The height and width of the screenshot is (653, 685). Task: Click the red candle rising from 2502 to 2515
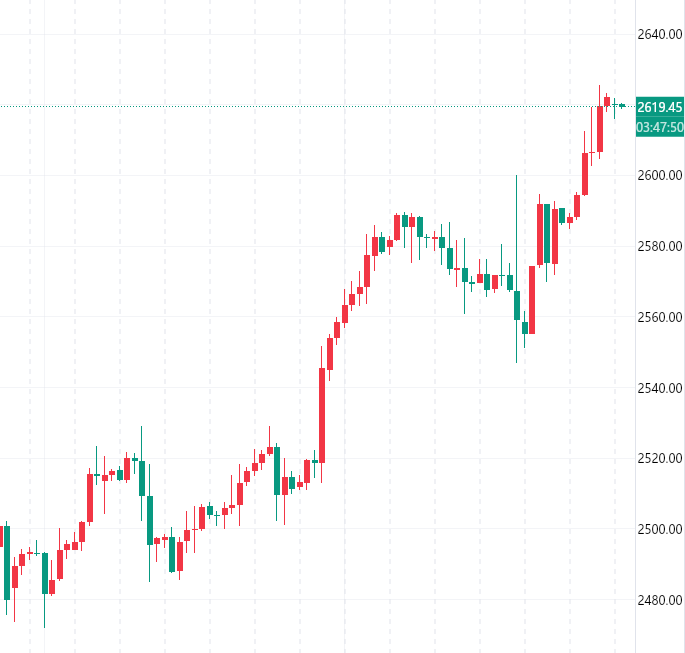tap(90, 497)
